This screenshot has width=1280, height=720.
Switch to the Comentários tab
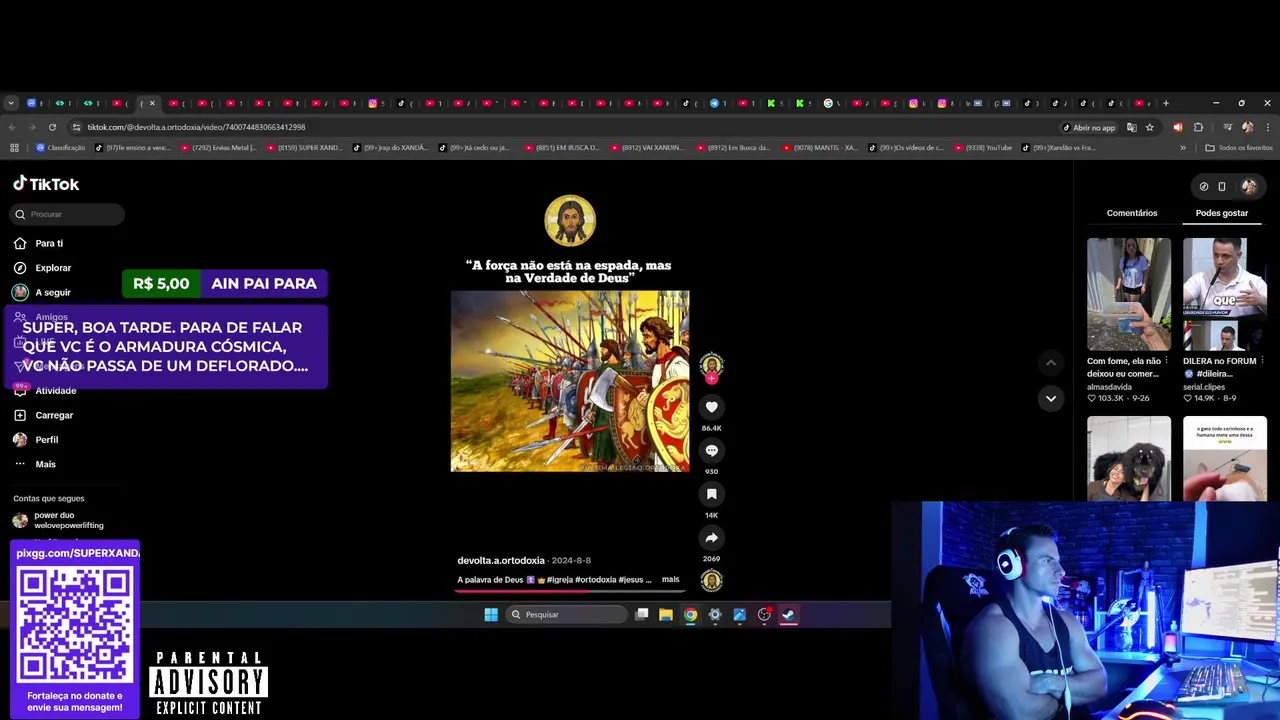point(1132,213)
